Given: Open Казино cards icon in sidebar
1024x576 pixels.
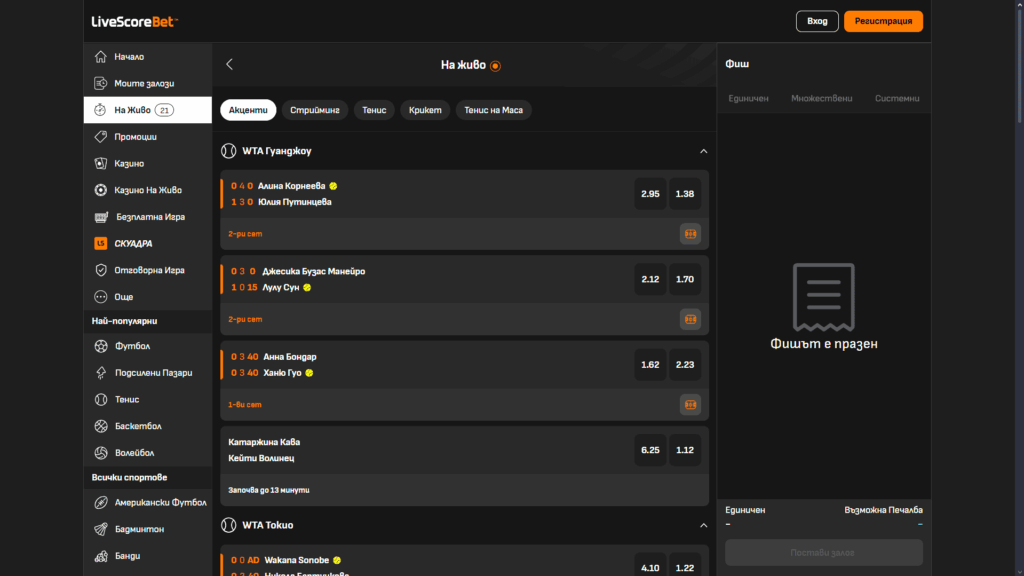Looking at the screenshot, I should click(101, 164).
